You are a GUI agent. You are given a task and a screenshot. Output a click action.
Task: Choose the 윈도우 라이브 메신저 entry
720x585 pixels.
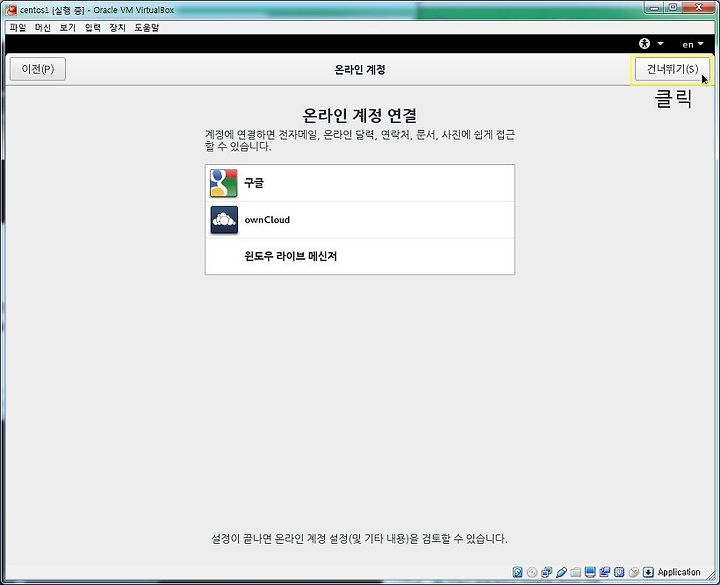360,256
